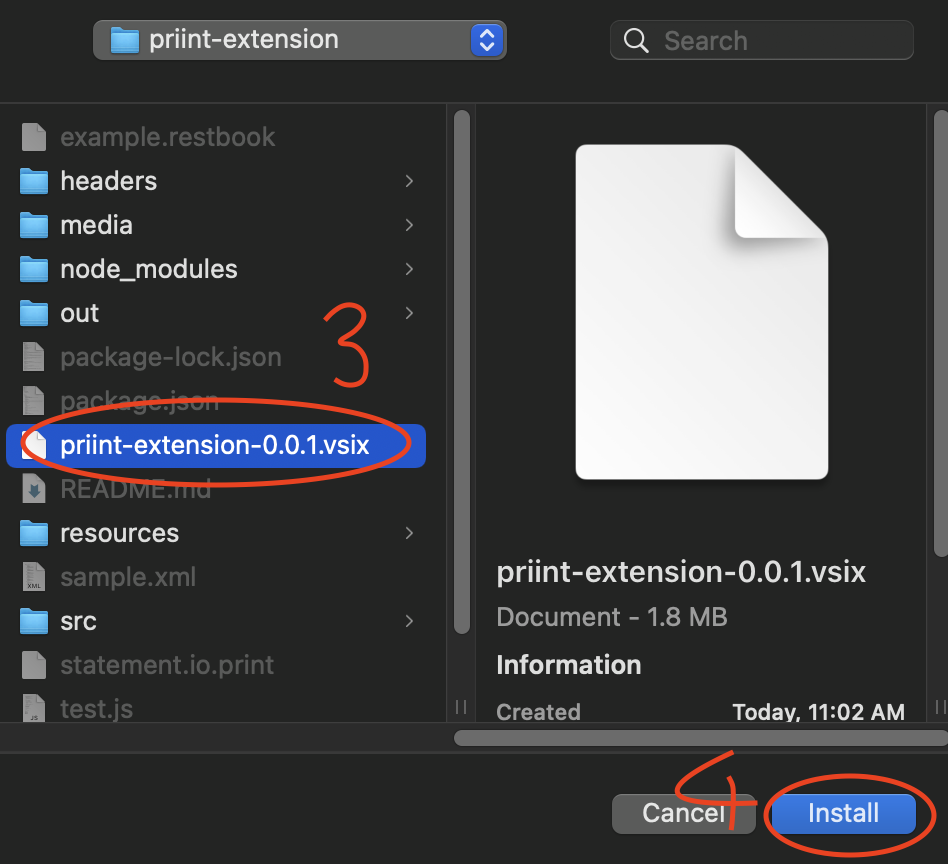Select package-lock.json in the list

coord(216,357)
